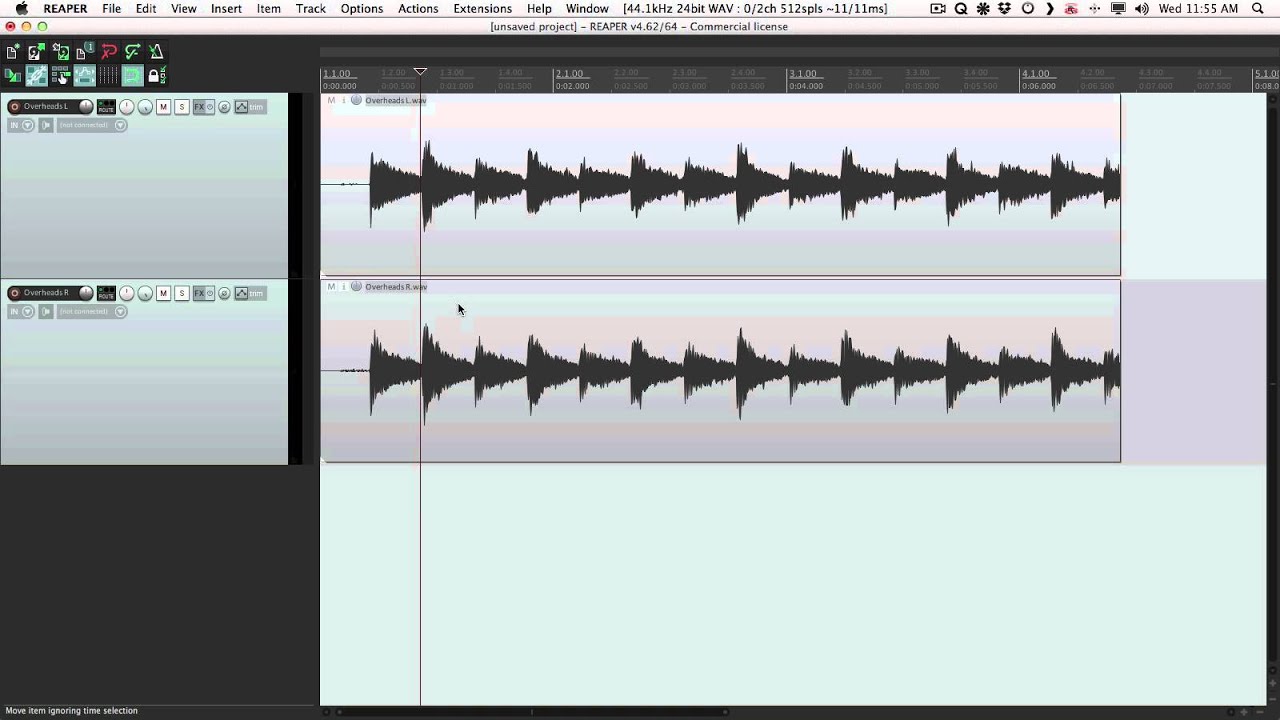Click the ruler at measure 4.1.00
Image resolution: width=1280 pixels, height=720 pixels.
point(1036,74)
